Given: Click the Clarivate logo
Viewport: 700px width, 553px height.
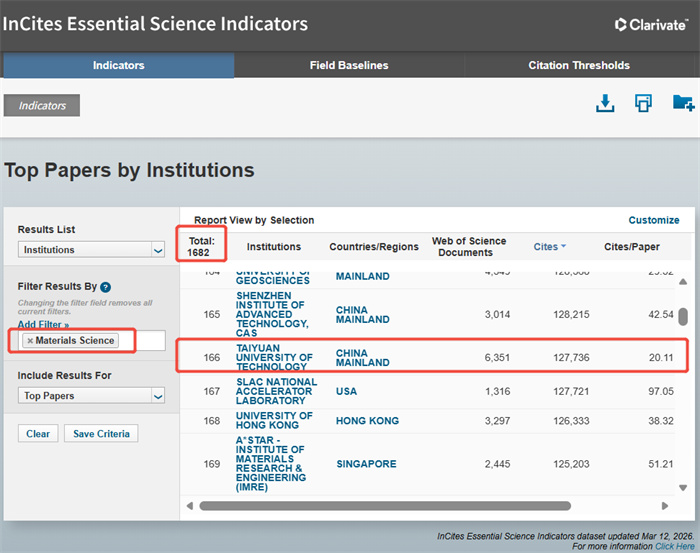Looking at the screenshot, I should [650, 25].
